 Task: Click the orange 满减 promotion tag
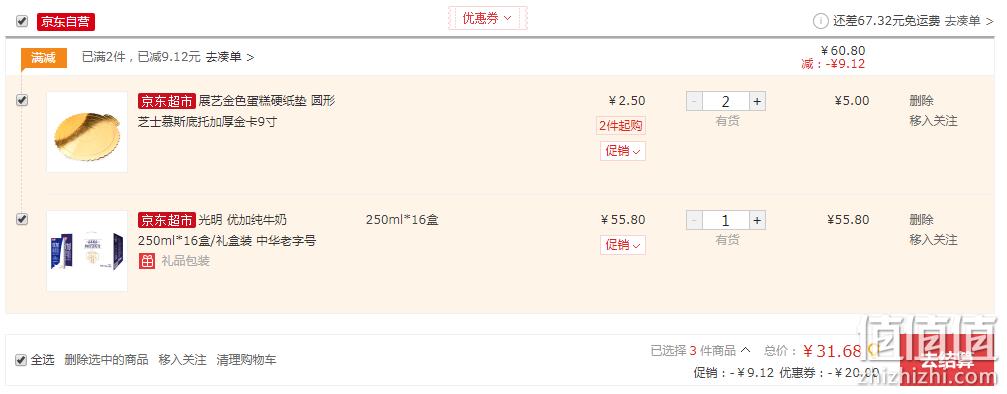[44, 58]
